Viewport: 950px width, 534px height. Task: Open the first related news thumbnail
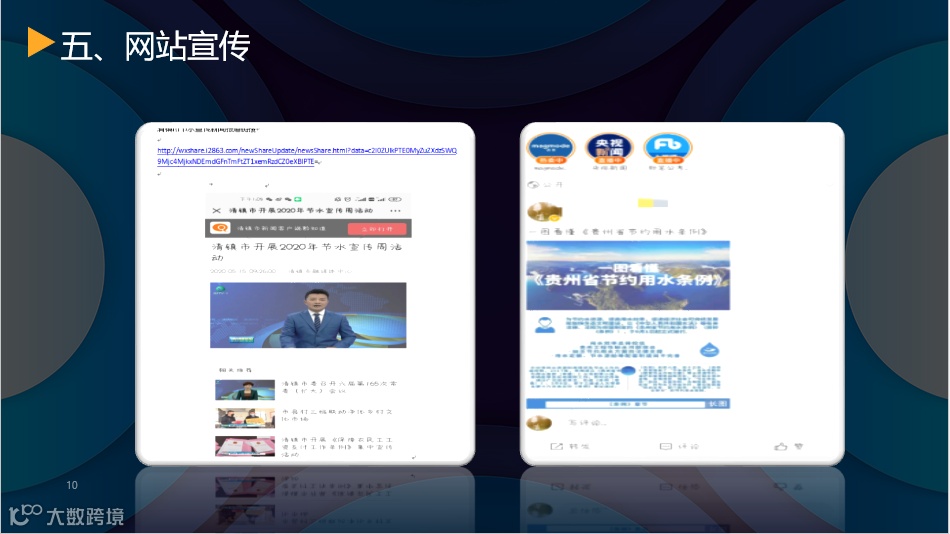(x=245, y=390)
